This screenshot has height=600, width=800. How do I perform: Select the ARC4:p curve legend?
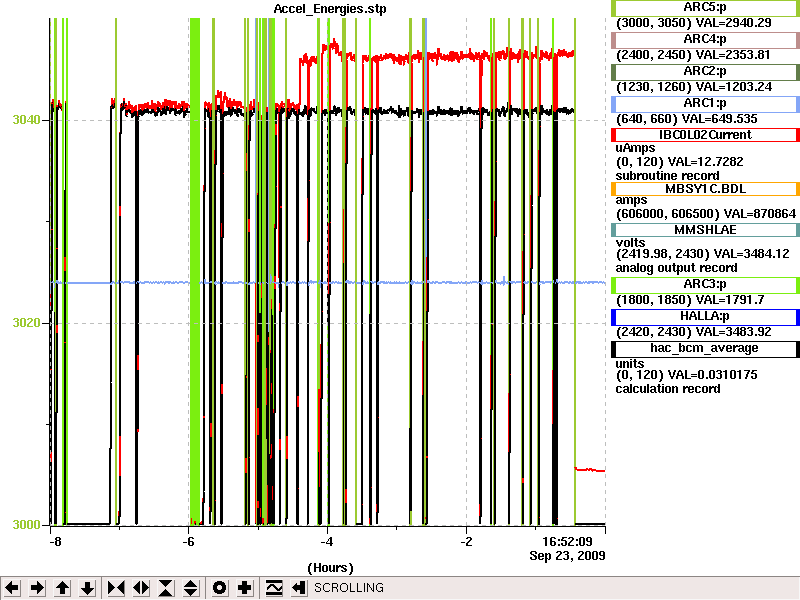coord(705,39)
